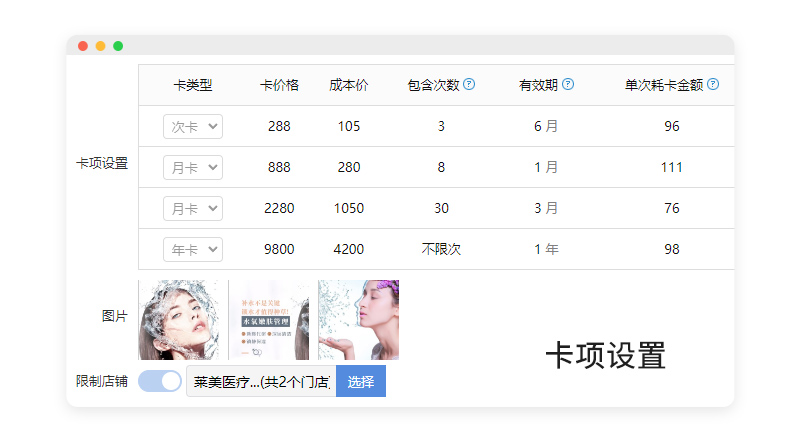800x447 pixels.
Task: Open the 月卡 dropdown in the 888 row
Action: [x=193, y=167]
